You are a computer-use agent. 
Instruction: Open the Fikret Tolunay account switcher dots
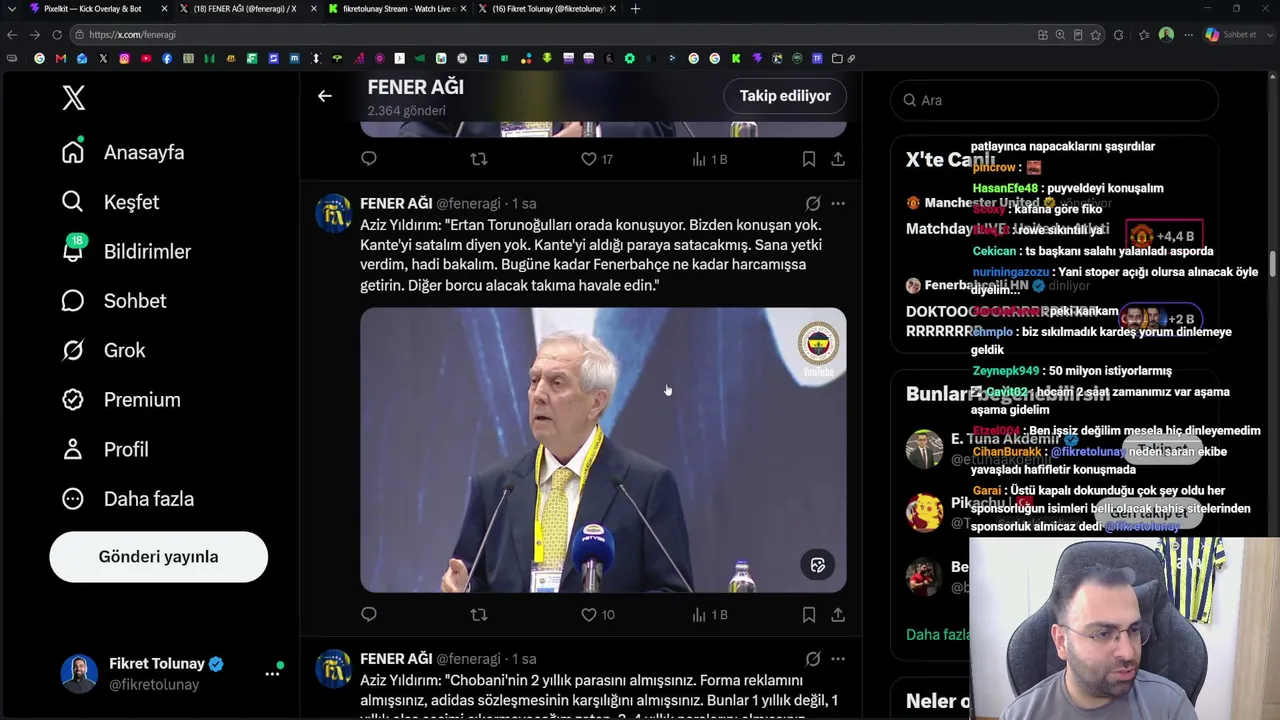pos(272,674)
